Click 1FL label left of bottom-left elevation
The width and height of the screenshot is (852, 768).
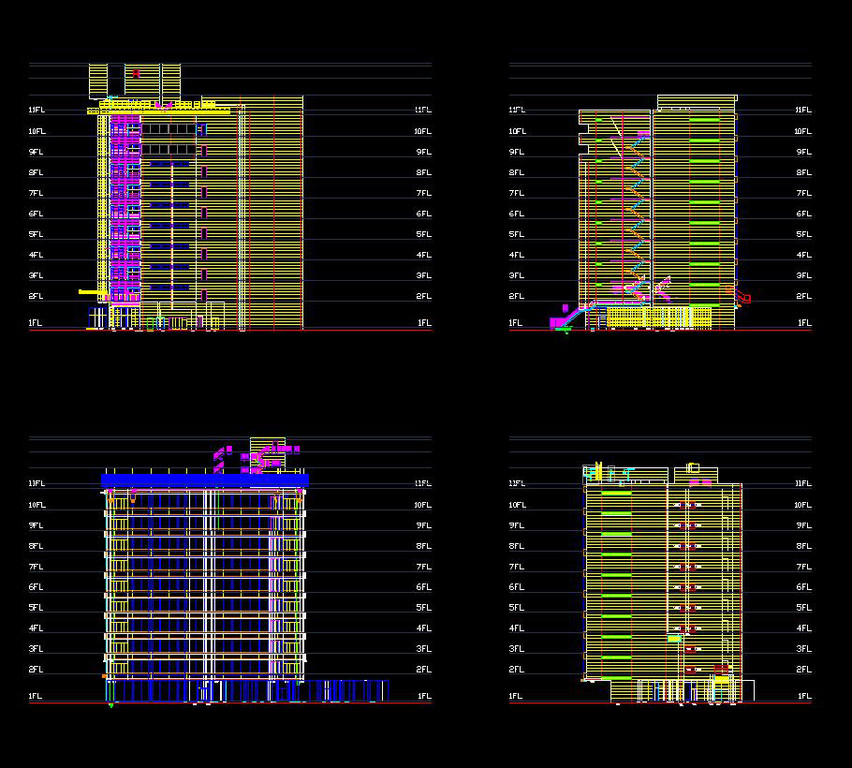[x=35, y=696]
